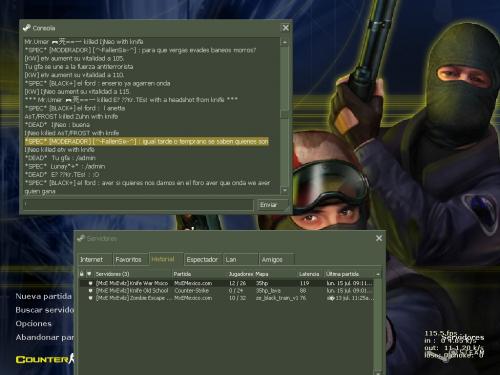Close the Servidores window
Viewport: 500px width, 375px height.
point(379,238)
